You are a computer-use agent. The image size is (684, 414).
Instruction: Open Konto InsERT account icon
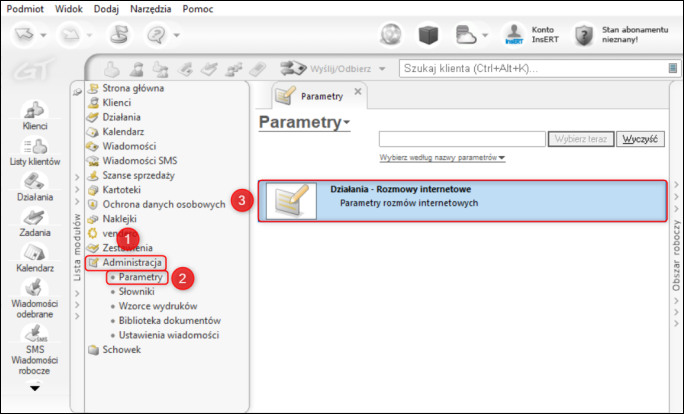click(x=514, y=35)
